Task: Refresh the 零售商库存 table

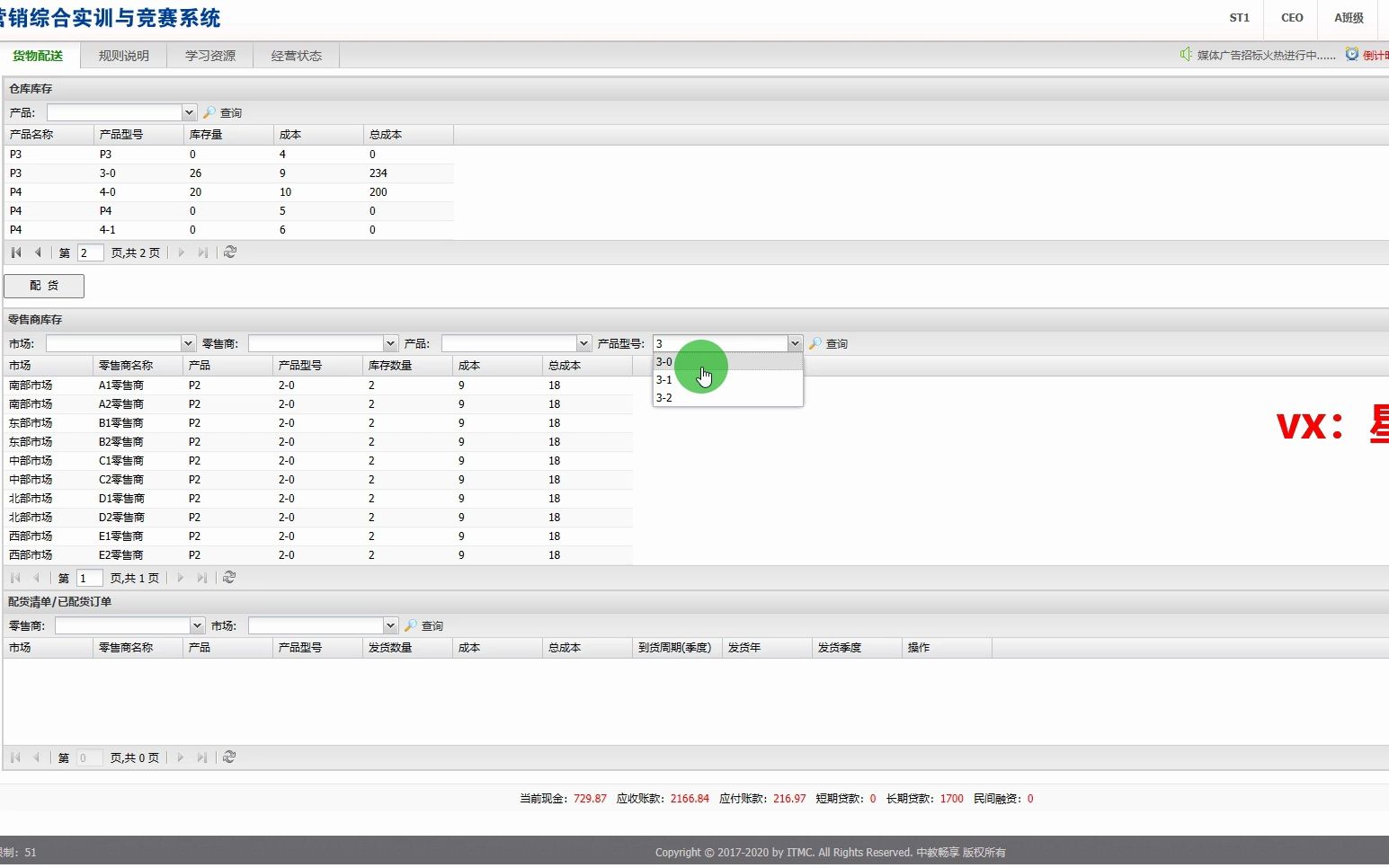Action: pos(229,578)
